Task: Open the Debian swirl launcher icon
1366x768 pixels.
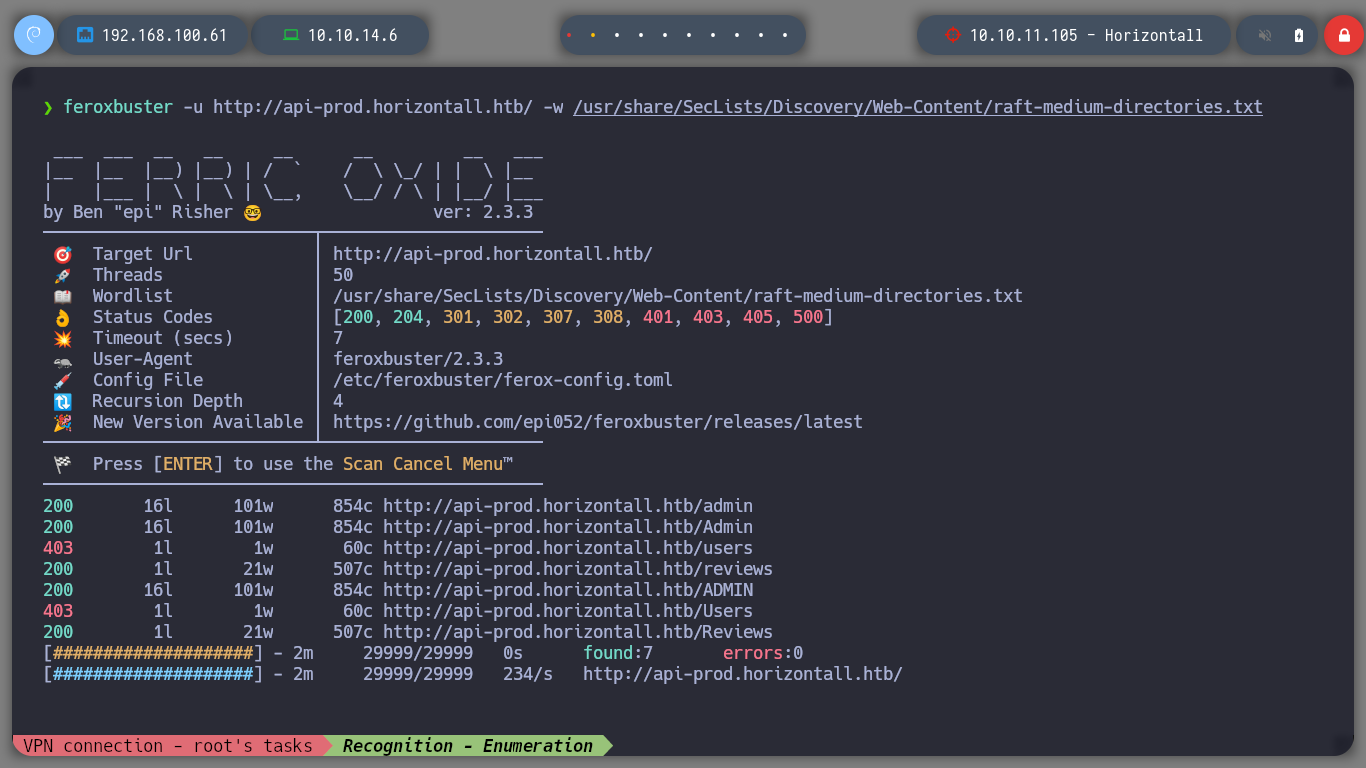Action: (33, 35)
